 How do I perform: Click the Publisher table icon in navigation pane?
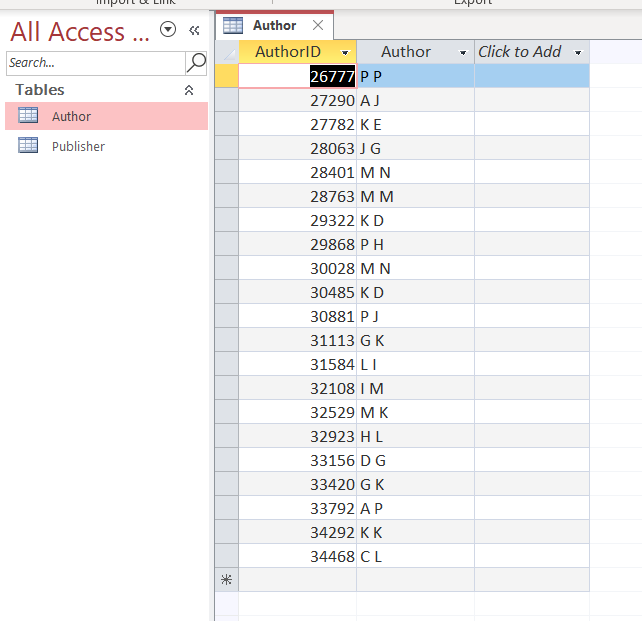[x=29, y=146]
